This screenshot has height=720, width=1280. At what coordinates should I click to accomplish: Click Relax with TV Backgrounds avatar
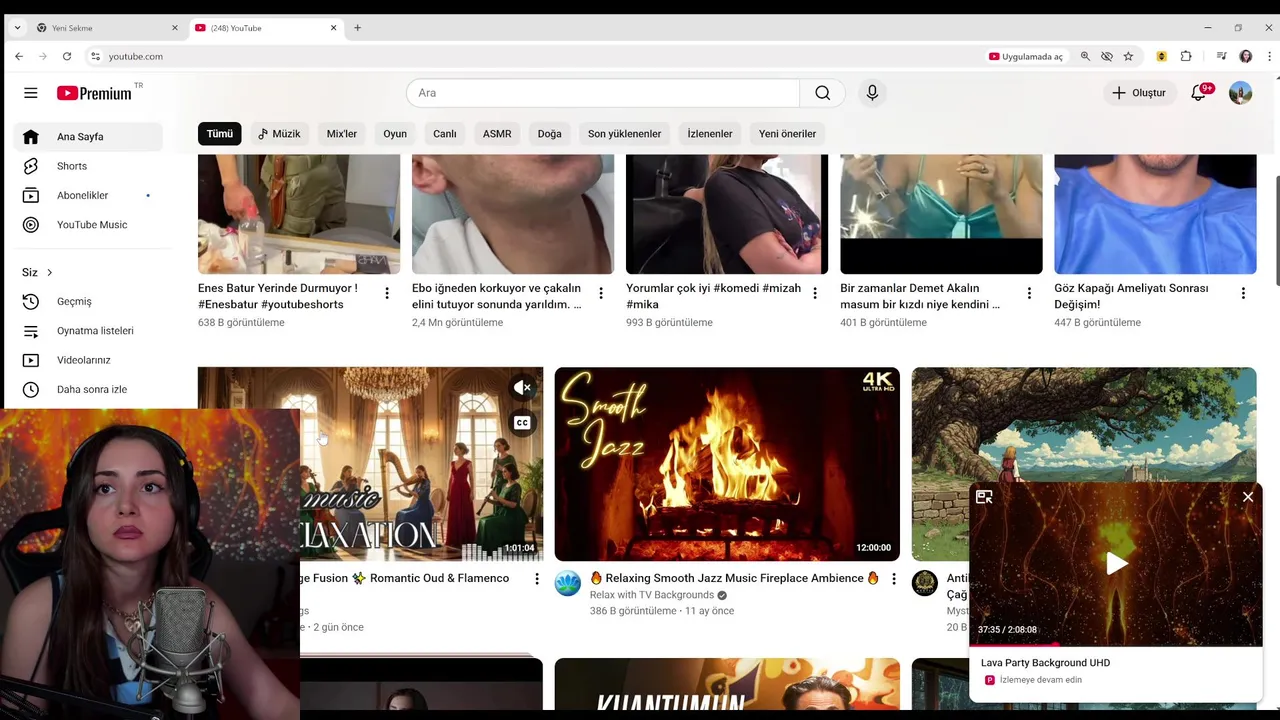click(x=568, y=584)
